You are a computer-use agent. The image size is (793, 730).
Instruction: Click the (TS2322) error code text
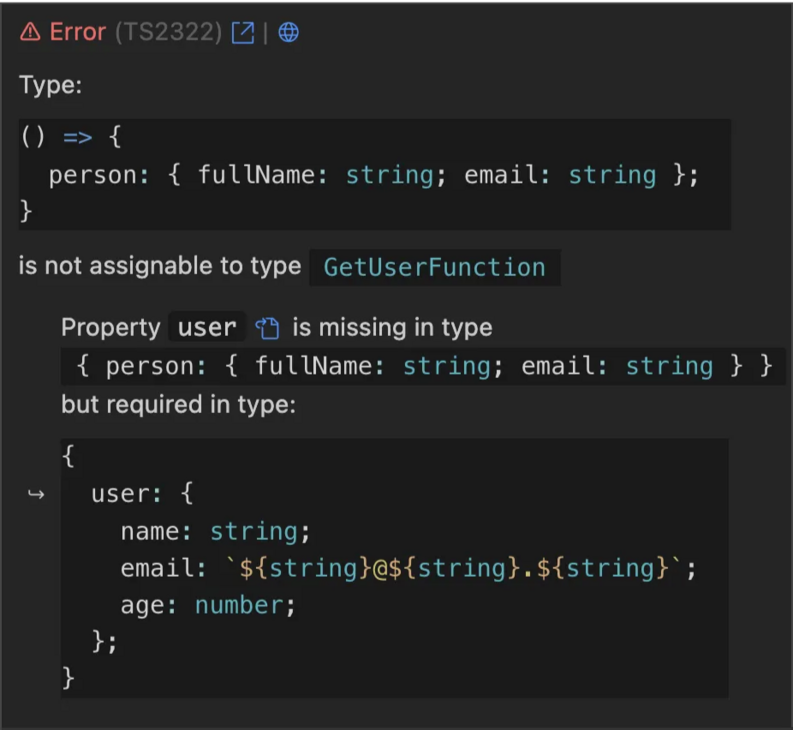(x=168, y=32)
